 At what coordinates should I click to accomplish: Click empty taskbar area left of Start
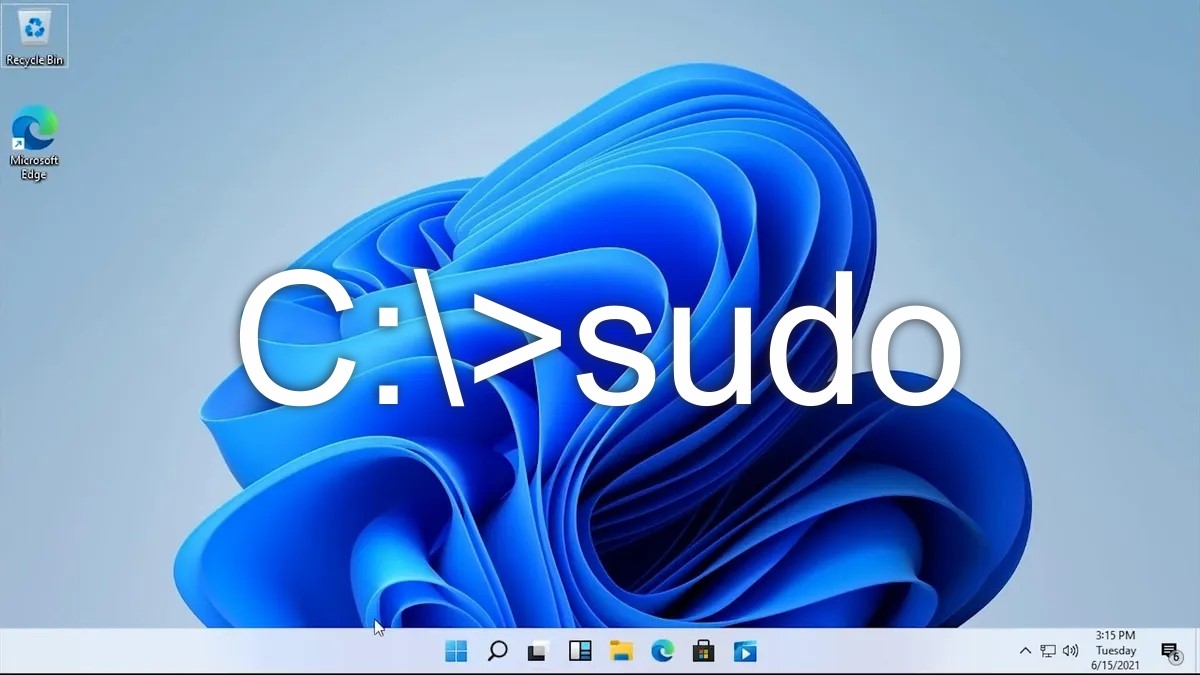click(x=200, y=652)
